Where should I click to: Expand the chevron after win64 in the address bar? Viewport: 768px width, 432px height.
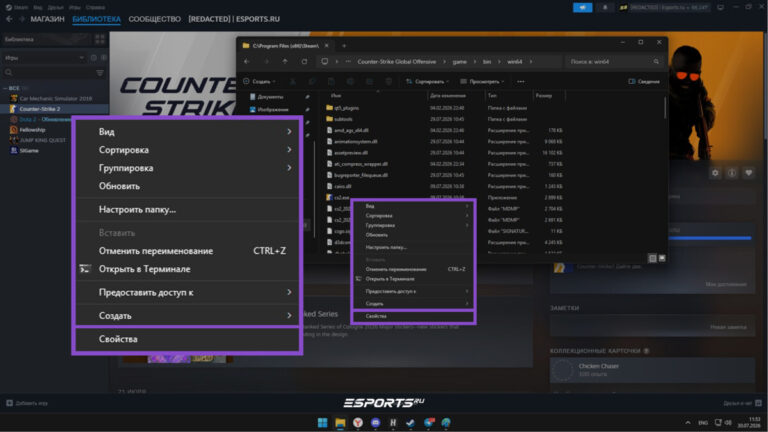(530, 62)
